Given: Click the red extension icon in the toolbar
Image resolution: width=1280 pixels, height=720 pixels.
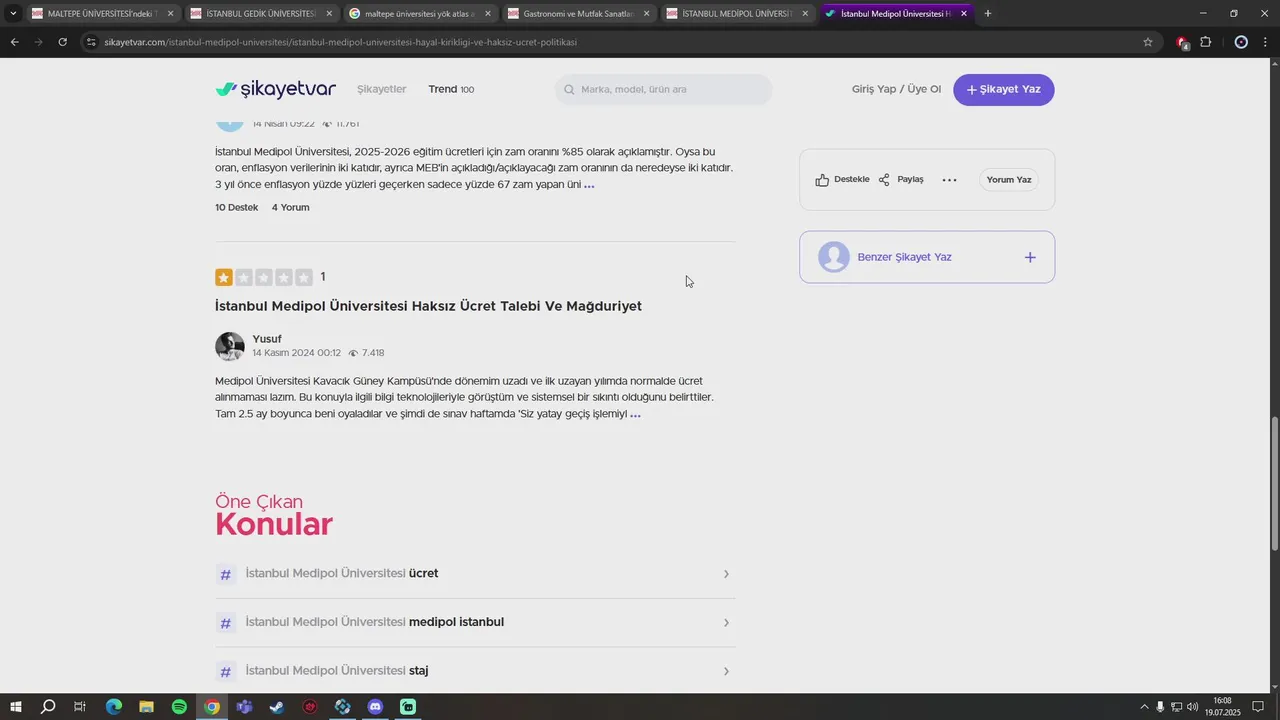Looking at the screenshot, I should coord(1182,42).
